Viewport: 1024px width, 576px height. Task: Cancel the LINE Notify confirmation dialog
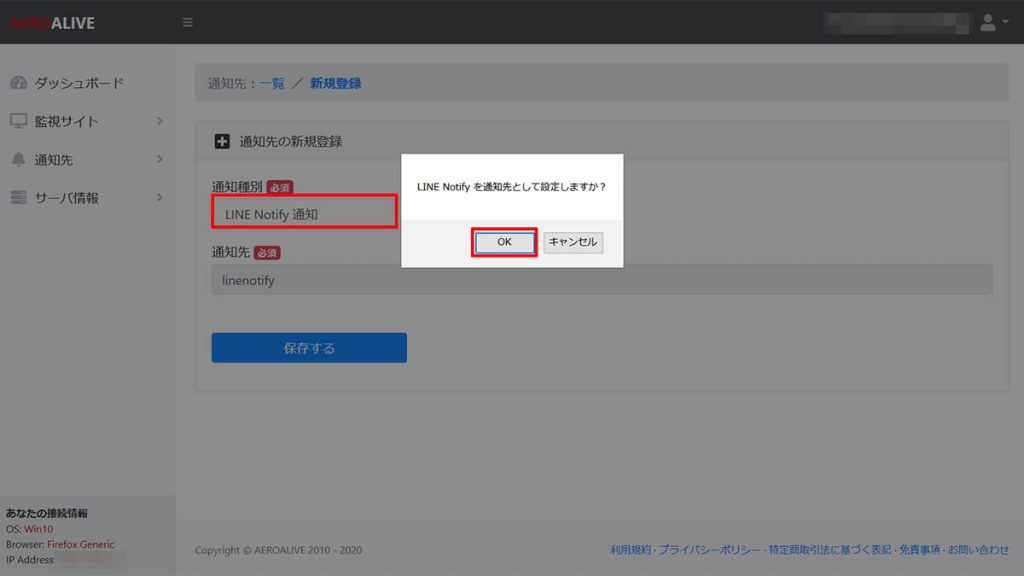click(573, 242)
